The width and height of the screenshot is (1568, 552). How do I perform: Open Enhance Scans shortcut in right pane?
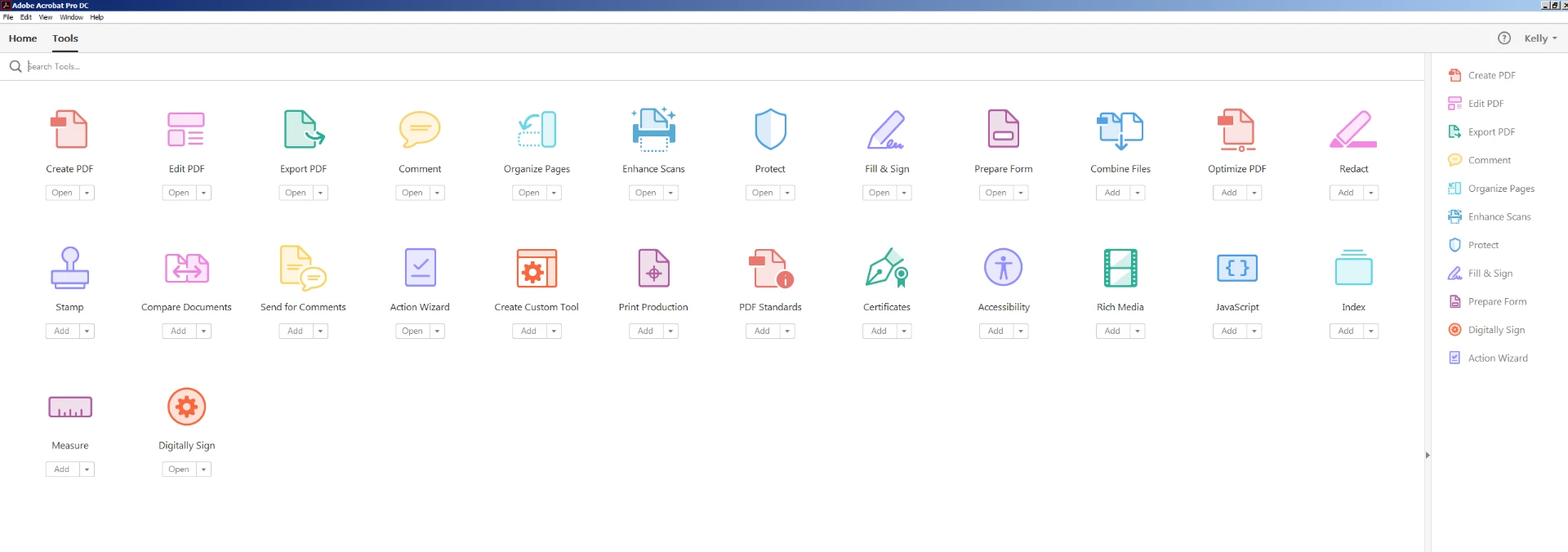click(1490, 217)
